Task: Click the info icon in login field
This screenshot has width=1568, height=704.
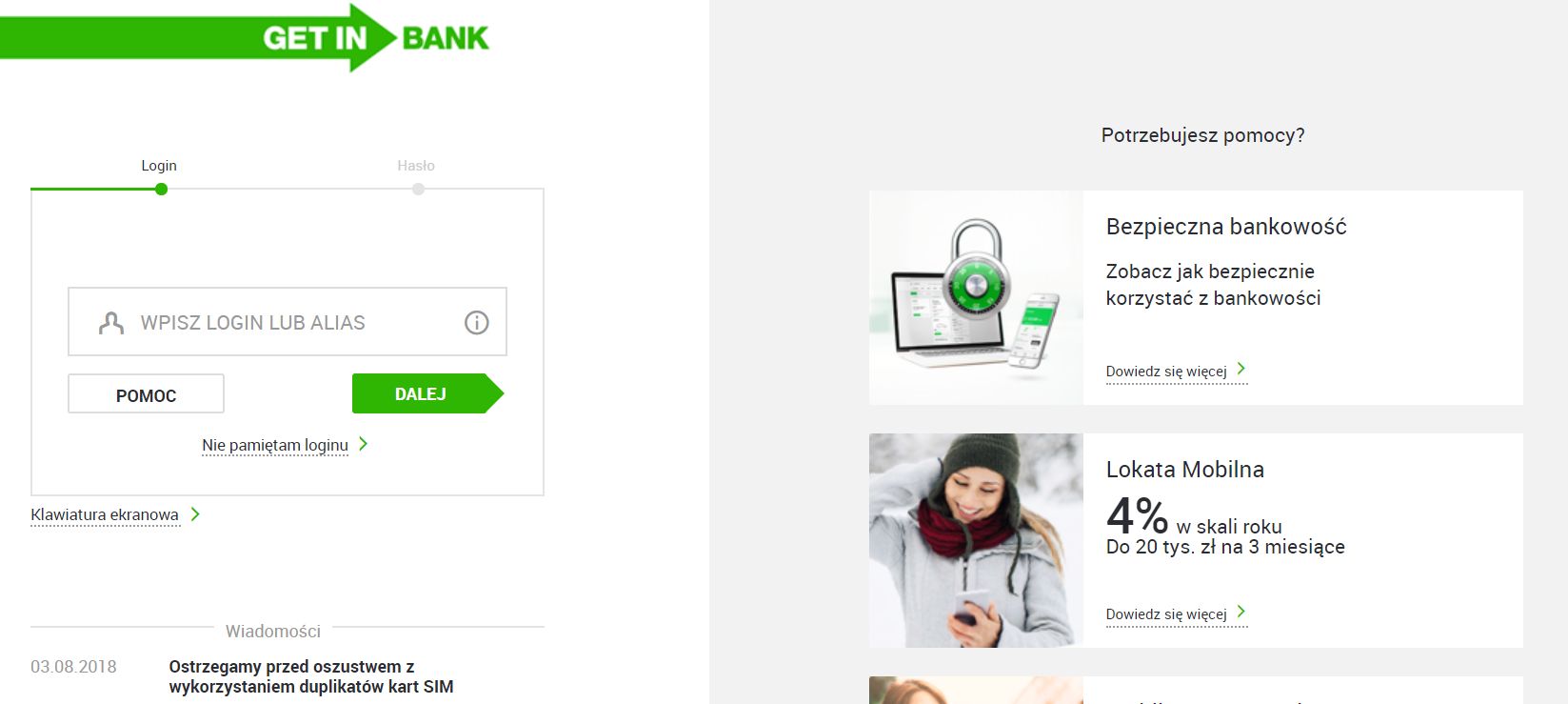Action: (x=476, y=323)
